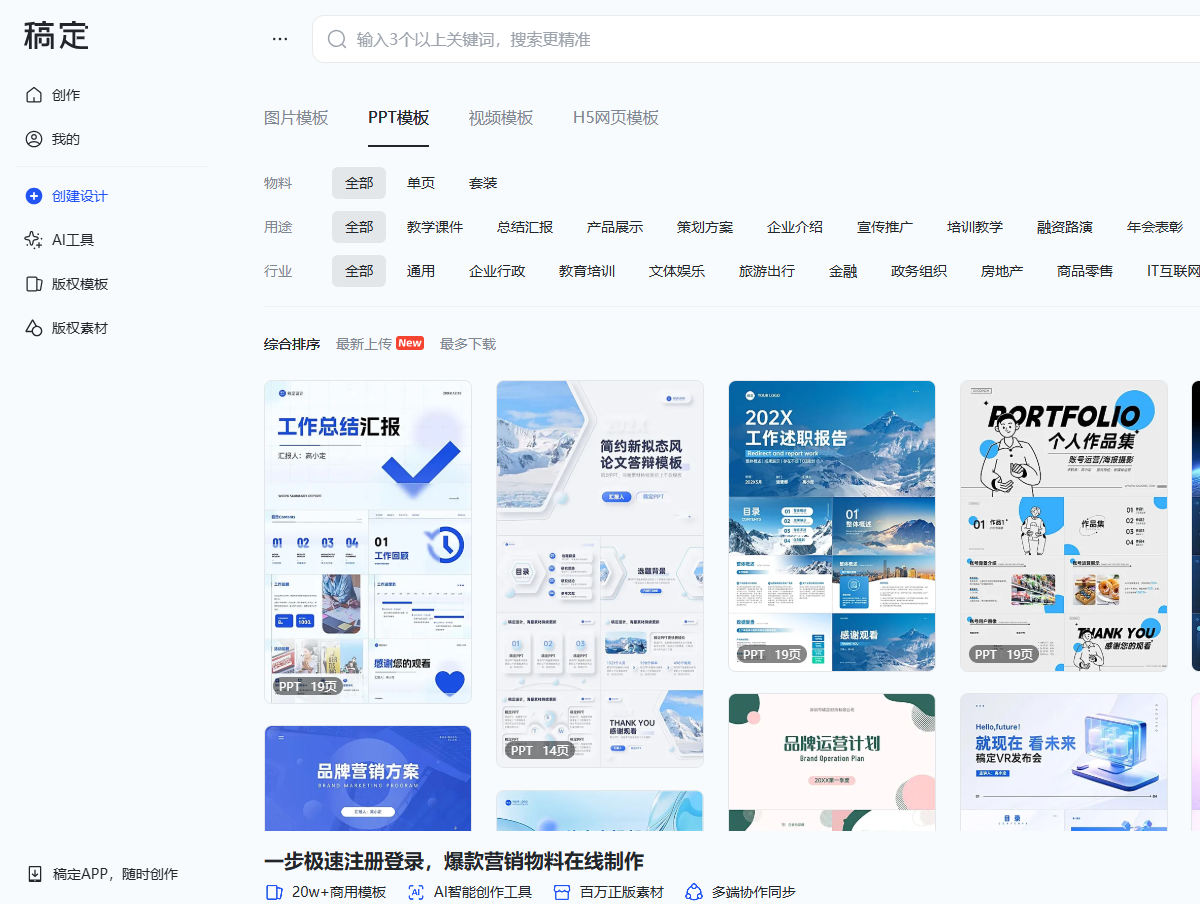Click the 稿定 logo
Screen dimensions: 1200x904
56,36
